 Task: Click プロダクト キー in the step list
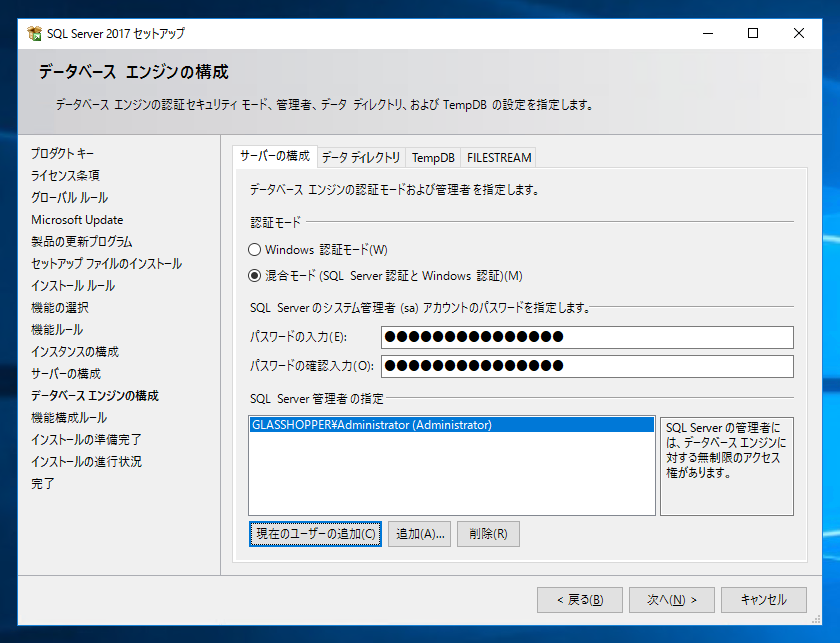tap(62, 154)
